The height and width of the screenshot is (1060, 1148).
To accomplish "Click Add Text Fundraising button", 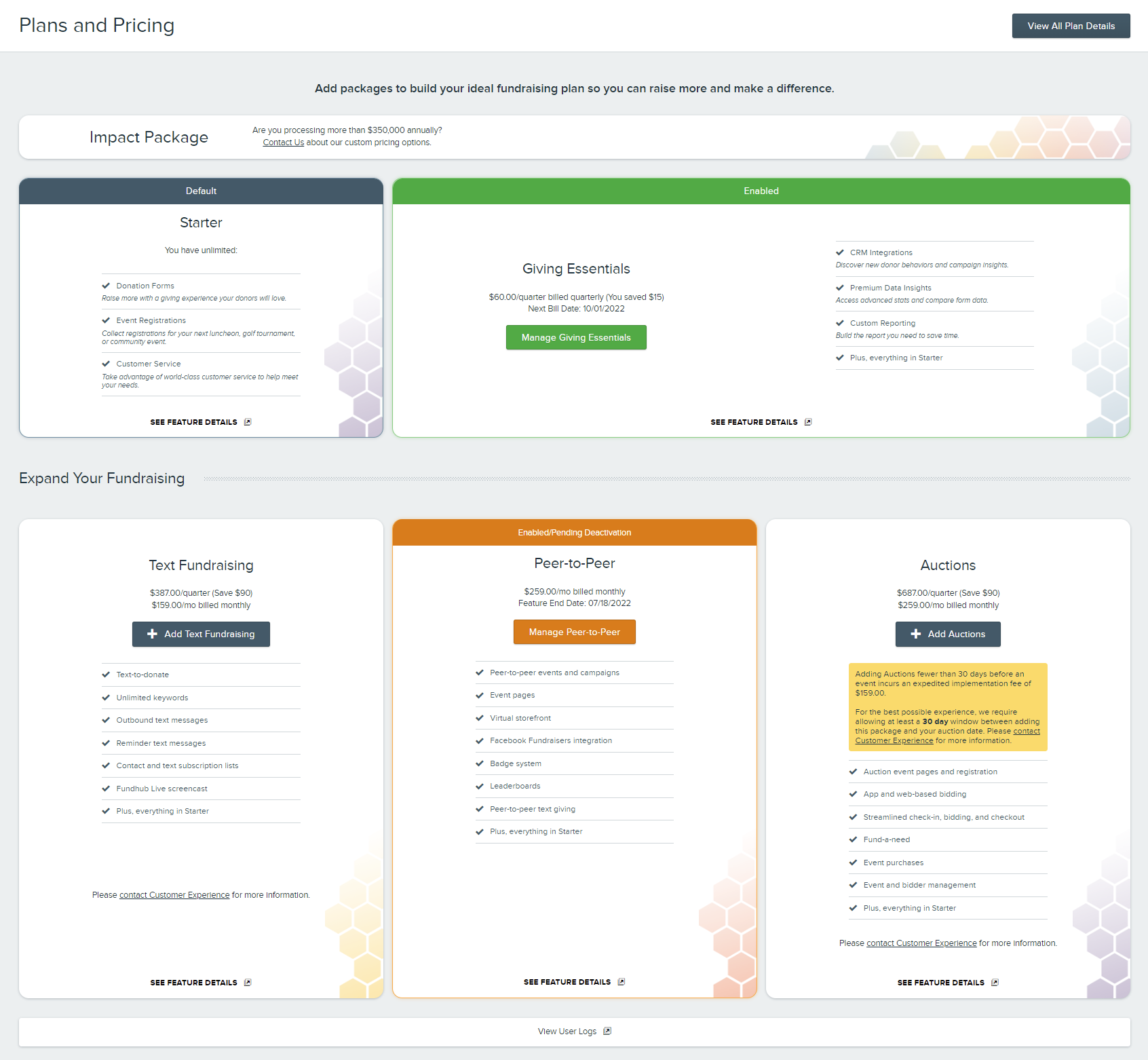I will 201,634.
